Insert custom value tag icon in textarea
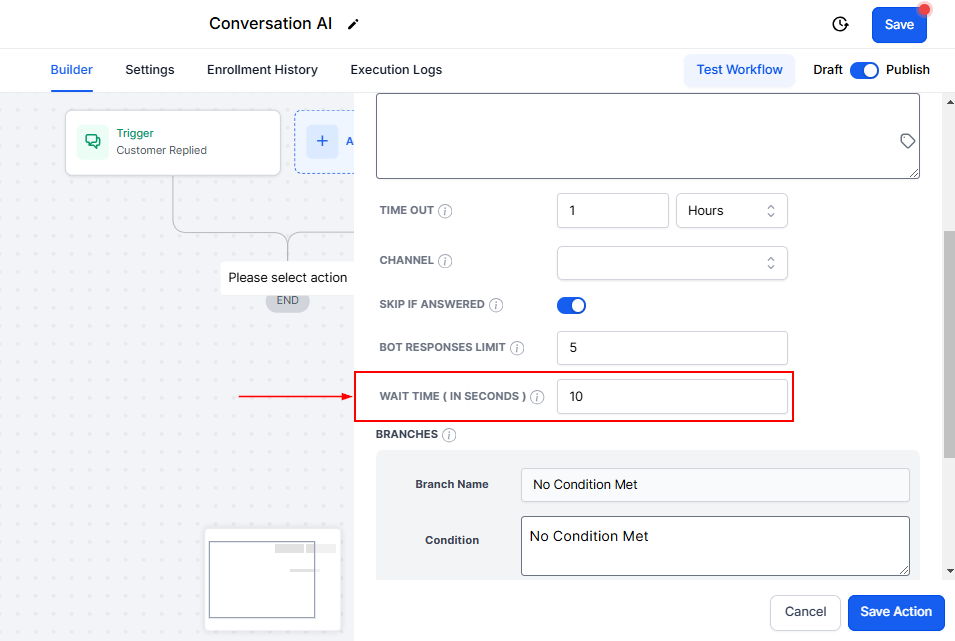The height and width of the screenshot is (641, 955). (x=907, y=141)
